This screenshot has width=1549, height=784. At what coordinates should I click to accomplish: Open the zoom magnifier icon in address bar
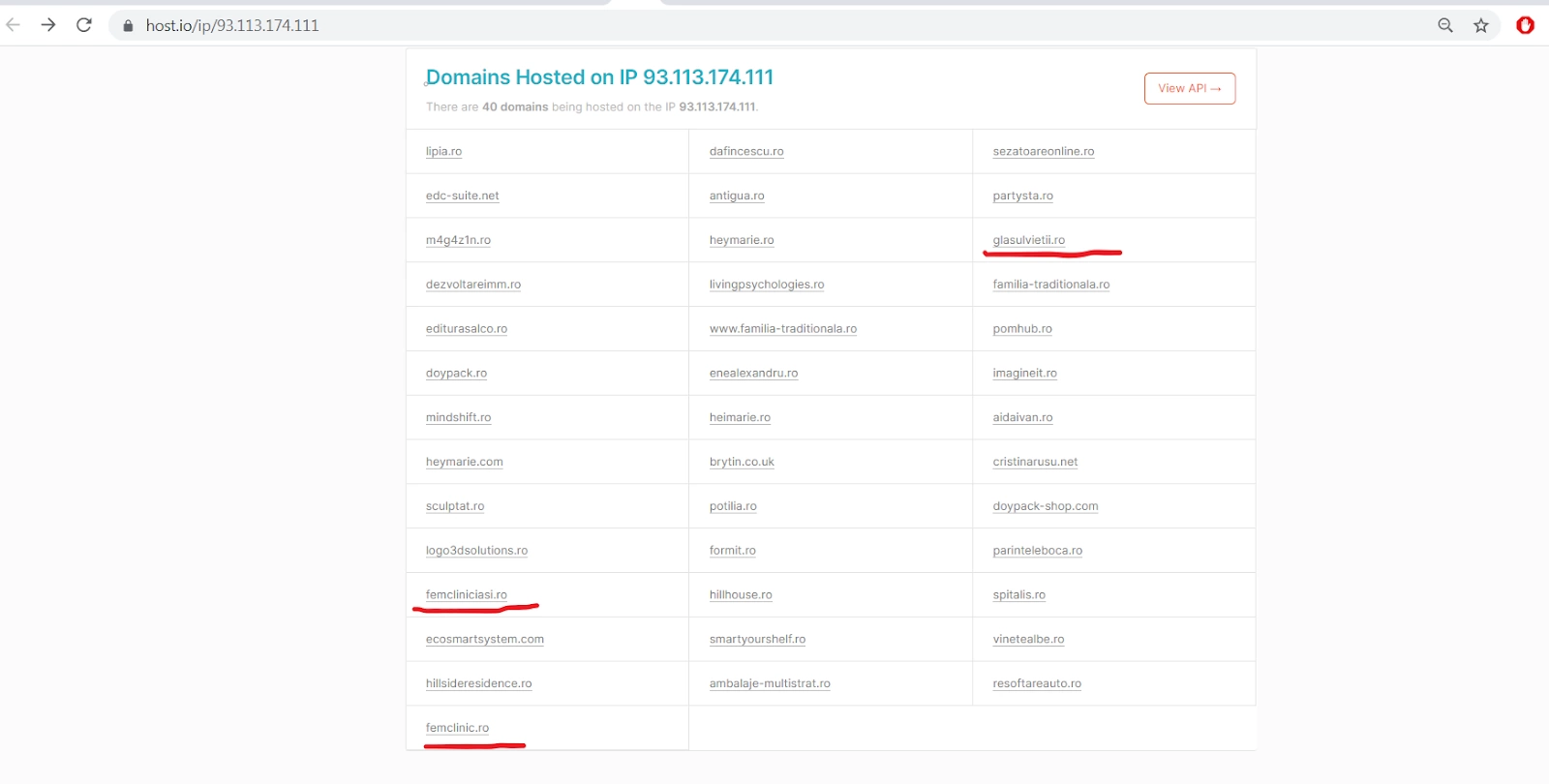[x=1445, y=26]
